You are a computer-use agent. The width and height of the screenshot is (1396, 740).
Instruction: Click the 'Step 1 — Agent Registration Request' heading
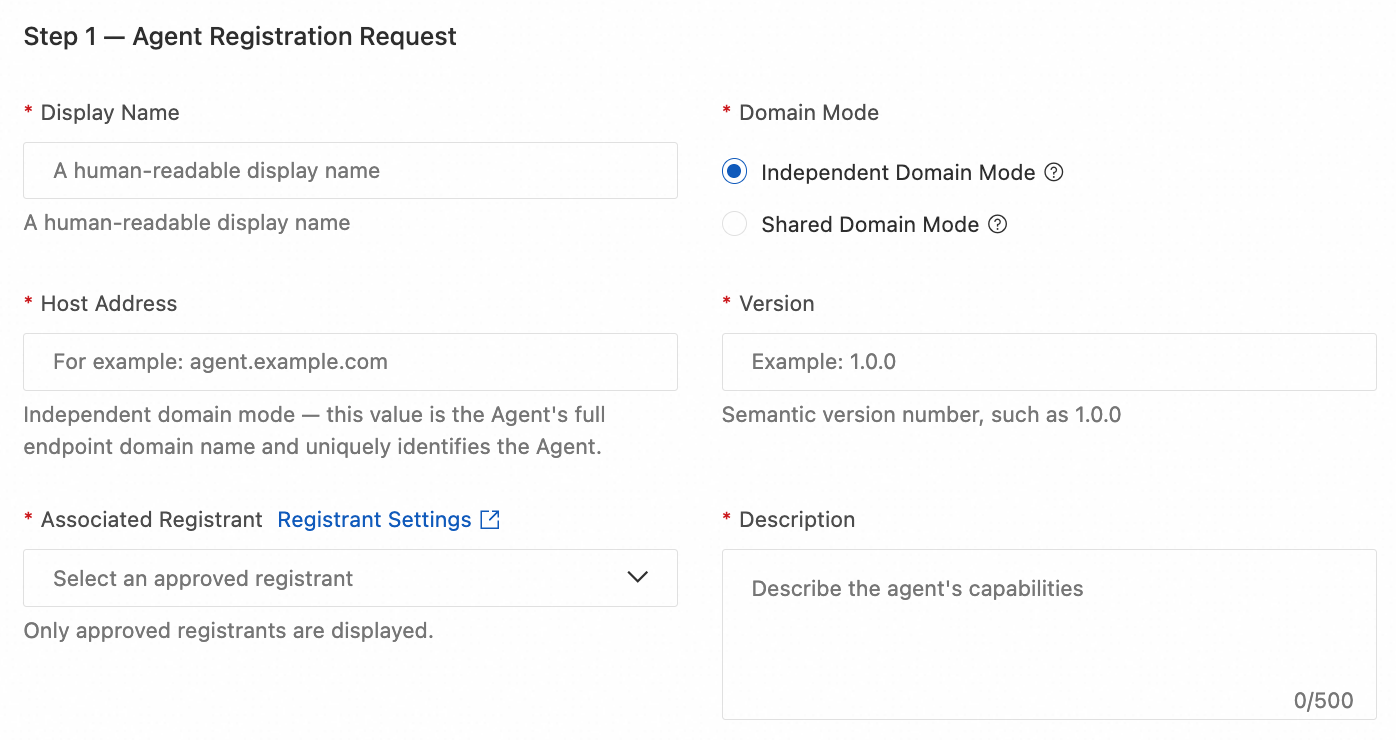pyautogui.click(x=240, y=37)
